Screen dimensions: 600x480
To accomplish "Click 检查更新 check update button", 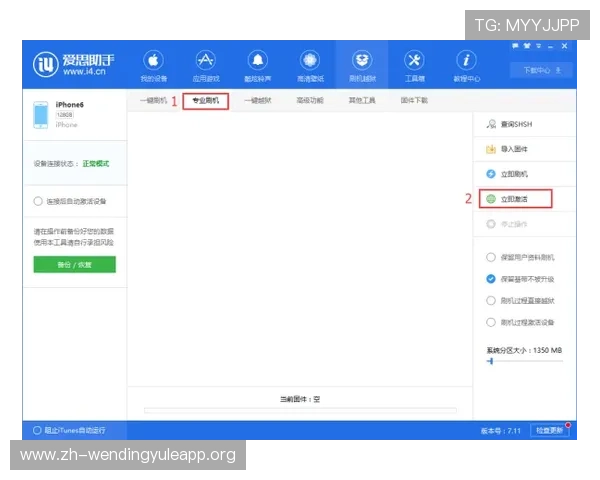I will pyautogui.click(x=550, y=431).
